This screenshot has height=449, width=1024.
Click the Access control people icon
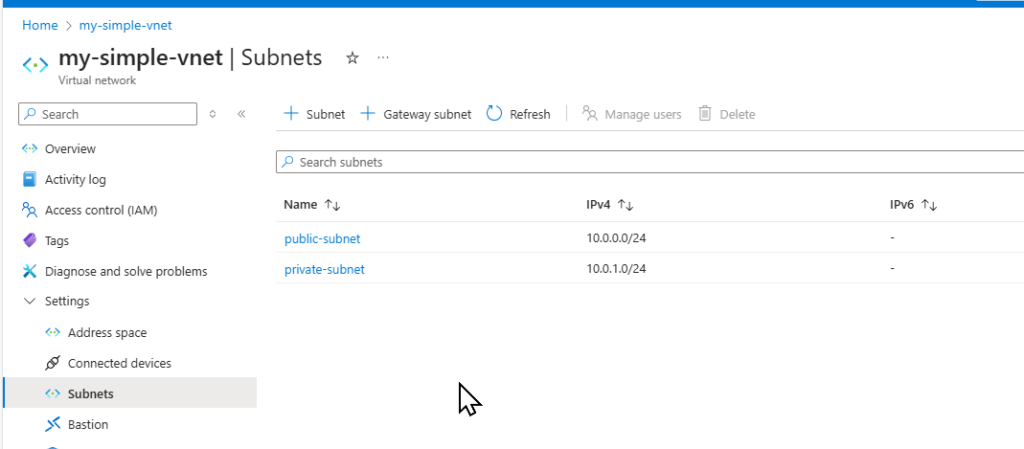click(x=29, y=210)
